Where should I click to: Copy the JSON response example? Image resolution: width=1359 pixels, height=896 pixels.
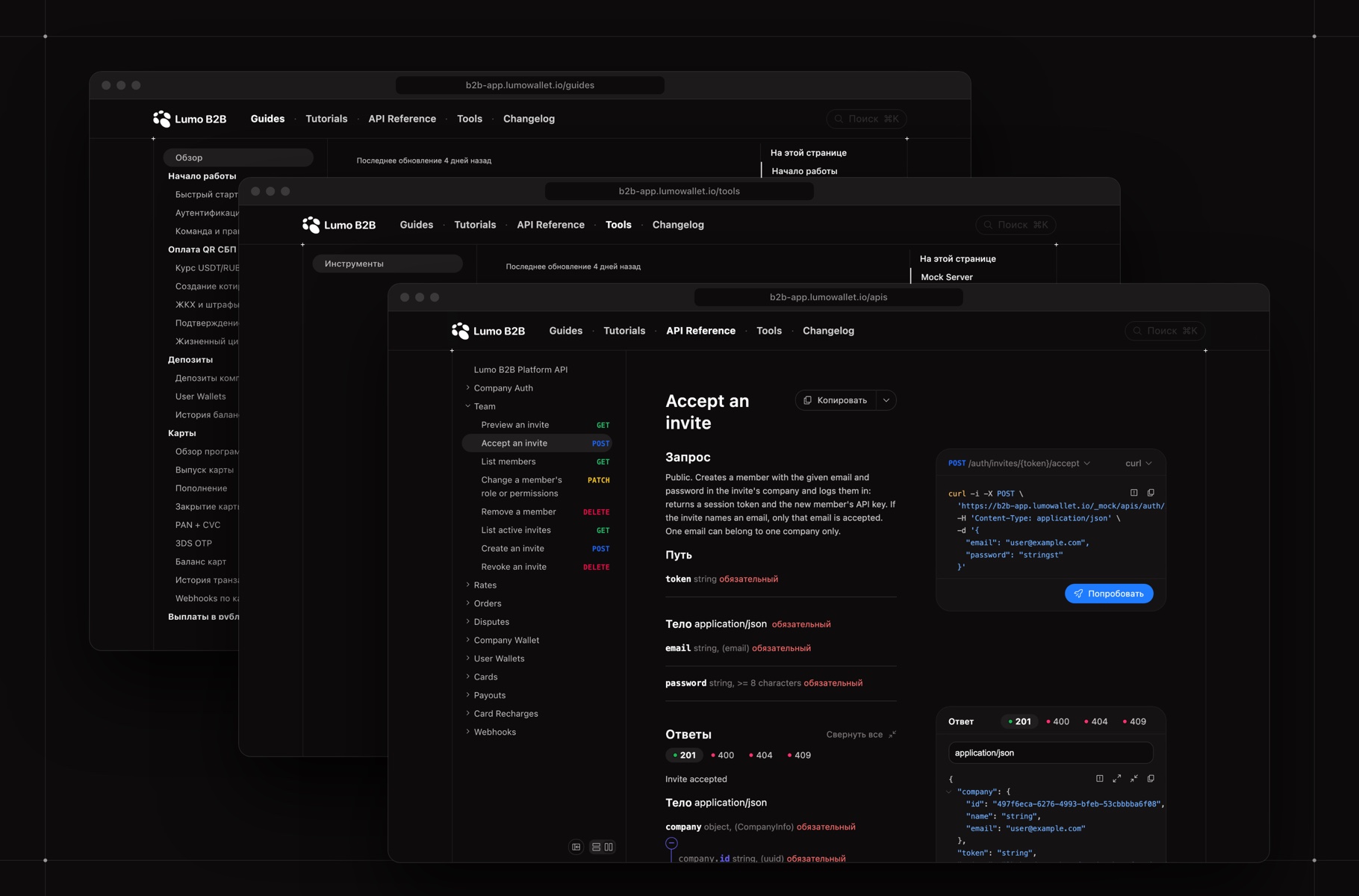coord(1151,779)
